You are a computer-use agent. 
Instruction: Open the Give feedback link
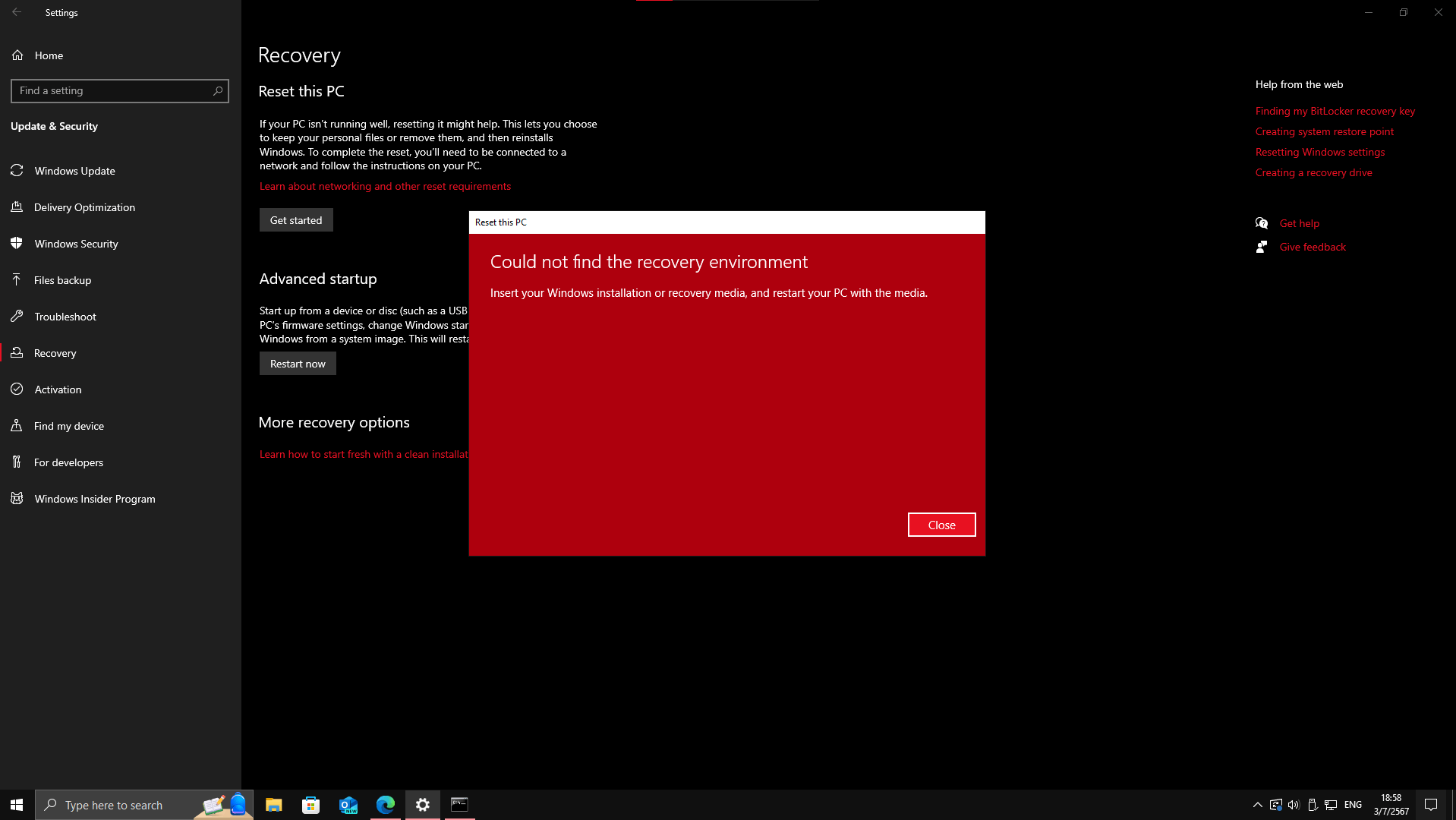click(x=1313, y=247)
